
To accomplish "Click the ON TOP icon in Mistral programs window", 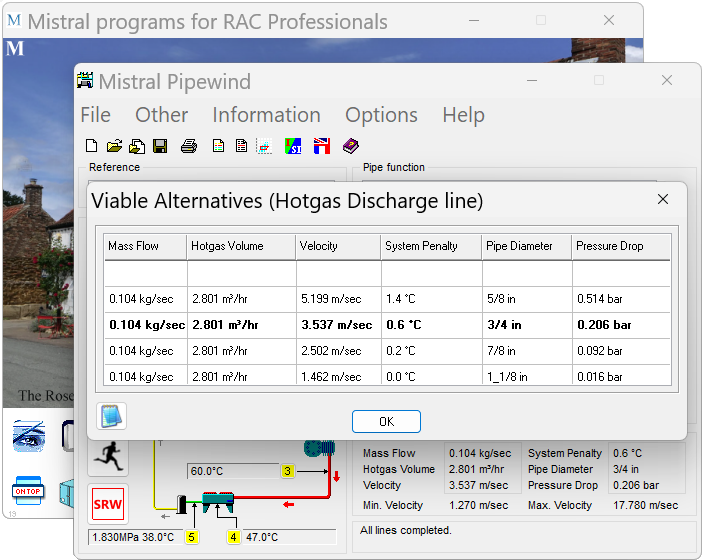I will 28,491.
